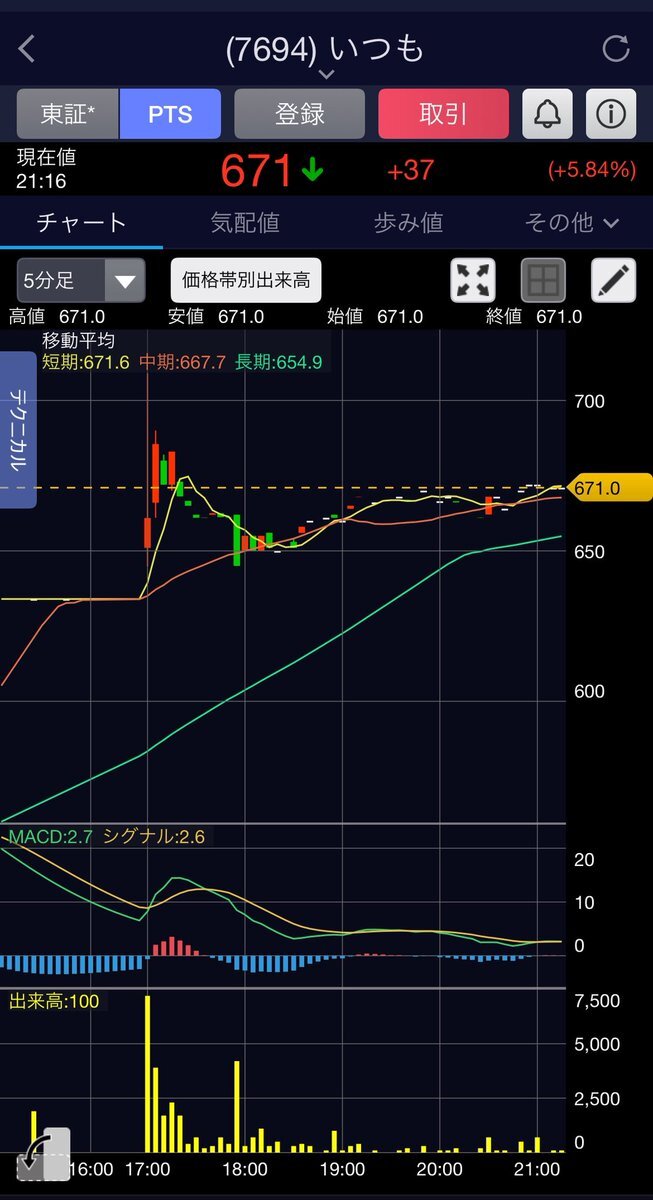This screenshot has width=653, height=1200.
Task: Select the 歩み値 tab
Action: tap(408, 222)
